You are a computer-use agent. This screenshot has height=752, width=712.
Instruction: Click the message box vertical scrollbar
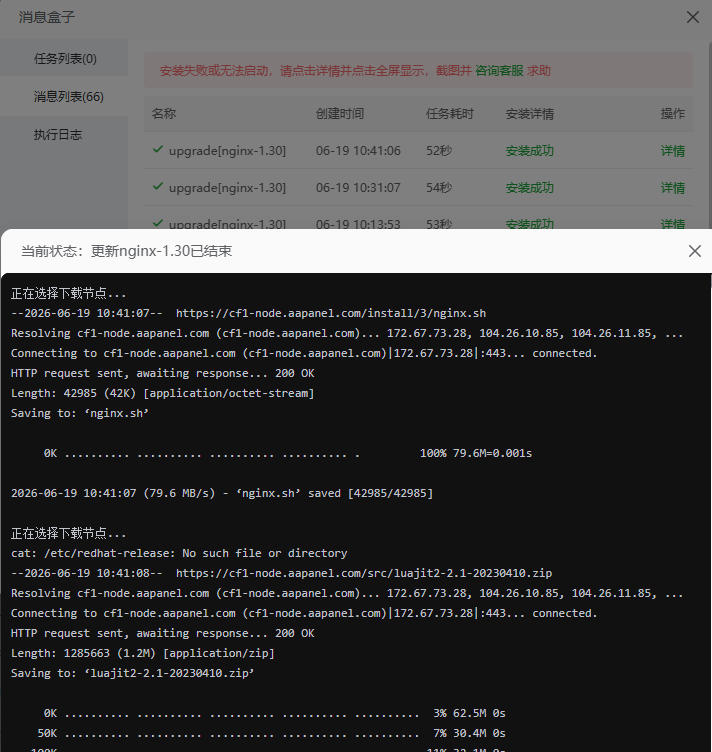[710, 134]
